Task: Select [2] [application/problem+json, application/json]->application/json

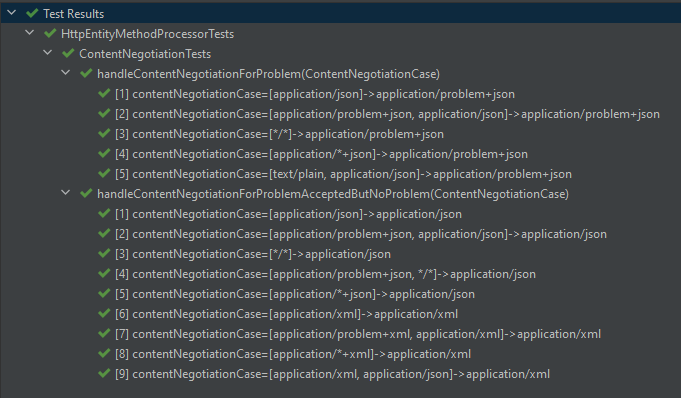Action: 361,234
